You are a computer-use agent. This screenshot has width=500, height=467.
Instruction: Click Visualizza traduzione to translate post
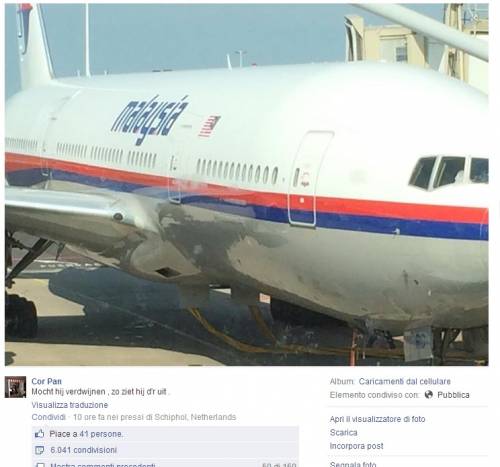70,405
